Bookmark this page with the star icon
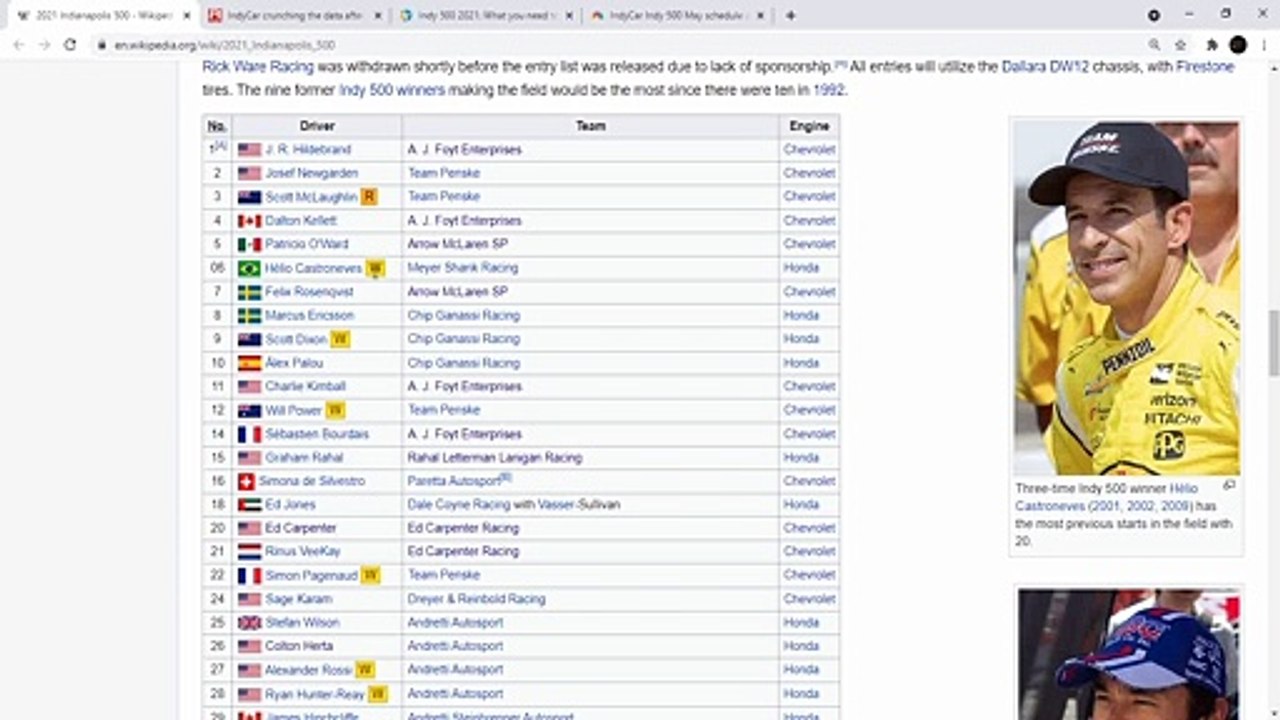Image resolution: width=1280 pixels, height=720 pixels. click(x=1181, y=45)
